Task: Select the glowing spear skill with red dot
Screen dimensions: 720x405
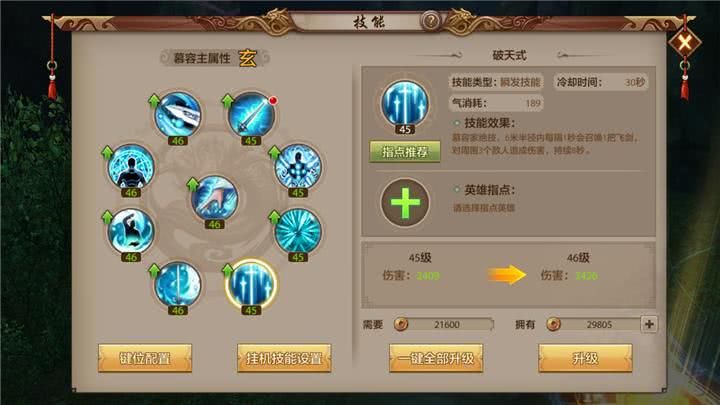Action: 251,115
